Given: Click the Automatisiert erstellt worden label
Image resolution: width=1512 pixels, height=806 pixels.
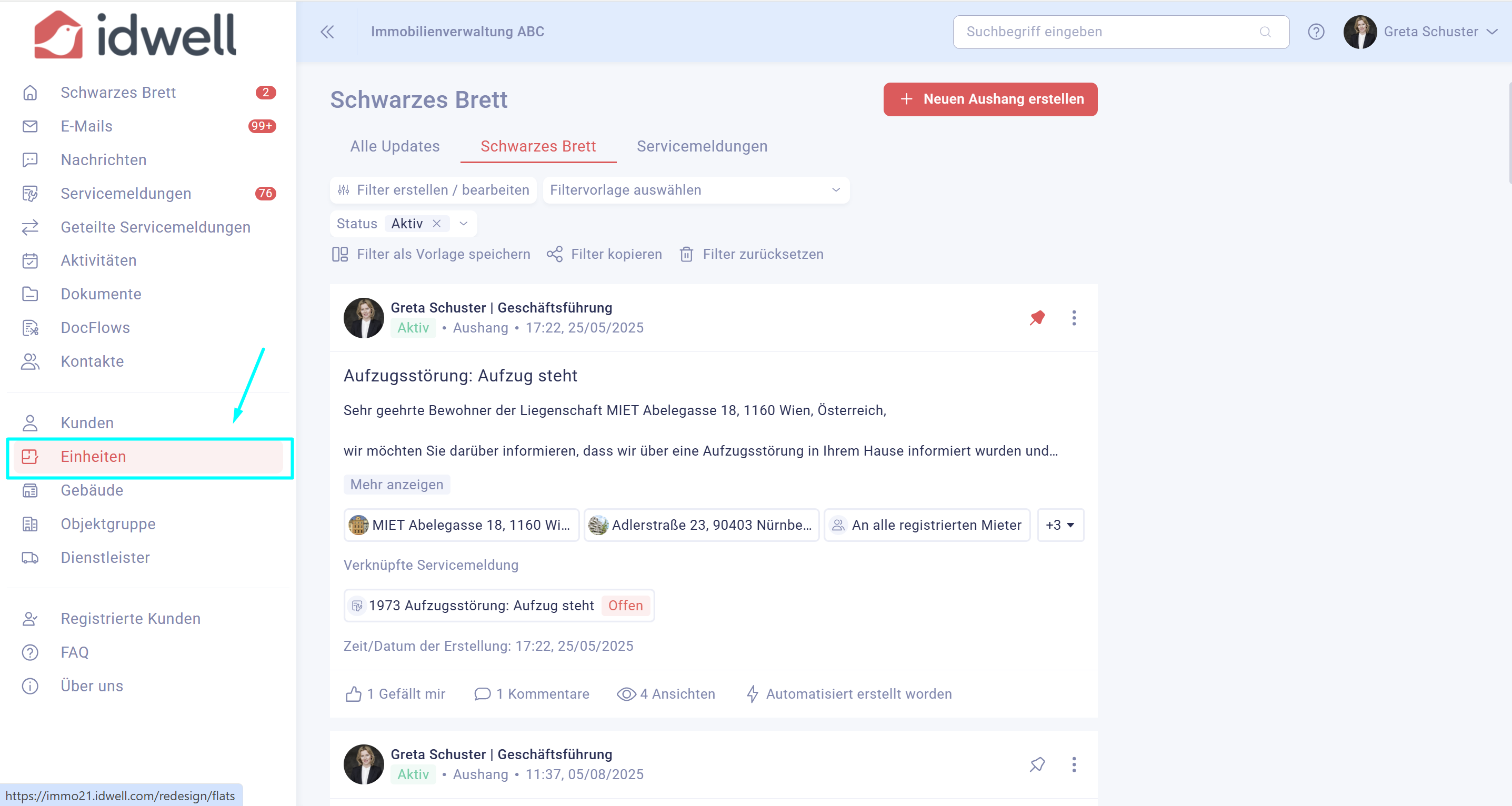Looking at the screenshot, I should point(859,694).
